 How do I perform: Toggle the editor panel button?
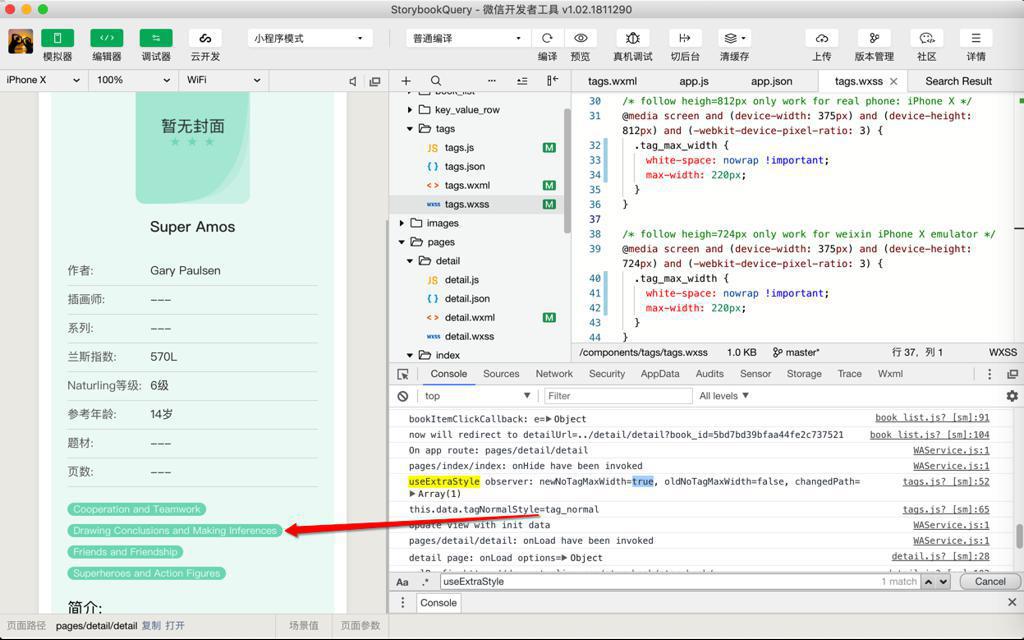[x=106, y=38]
